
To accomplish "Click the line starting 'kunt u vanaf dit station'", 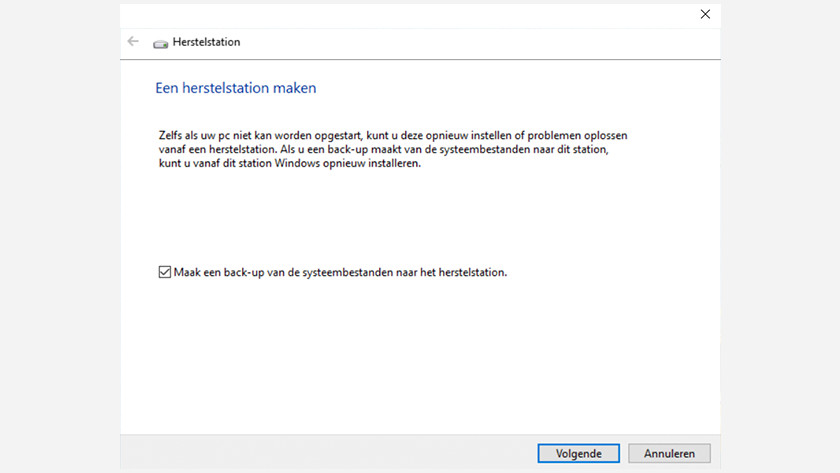I will (289, 163).
